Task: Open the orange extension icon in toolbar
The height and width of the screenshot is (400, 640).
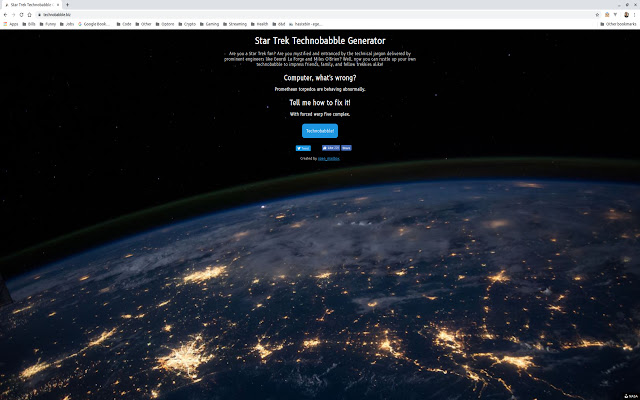Action: (x=607, y=15)
